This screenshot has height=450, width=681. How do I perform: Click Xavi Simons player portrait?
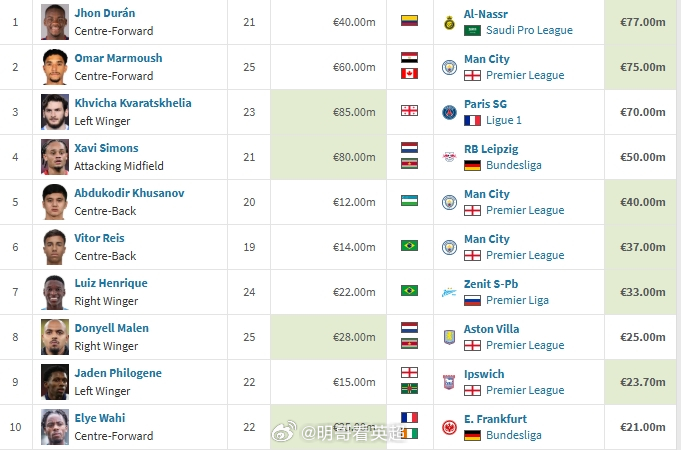[x=55, y=157]
